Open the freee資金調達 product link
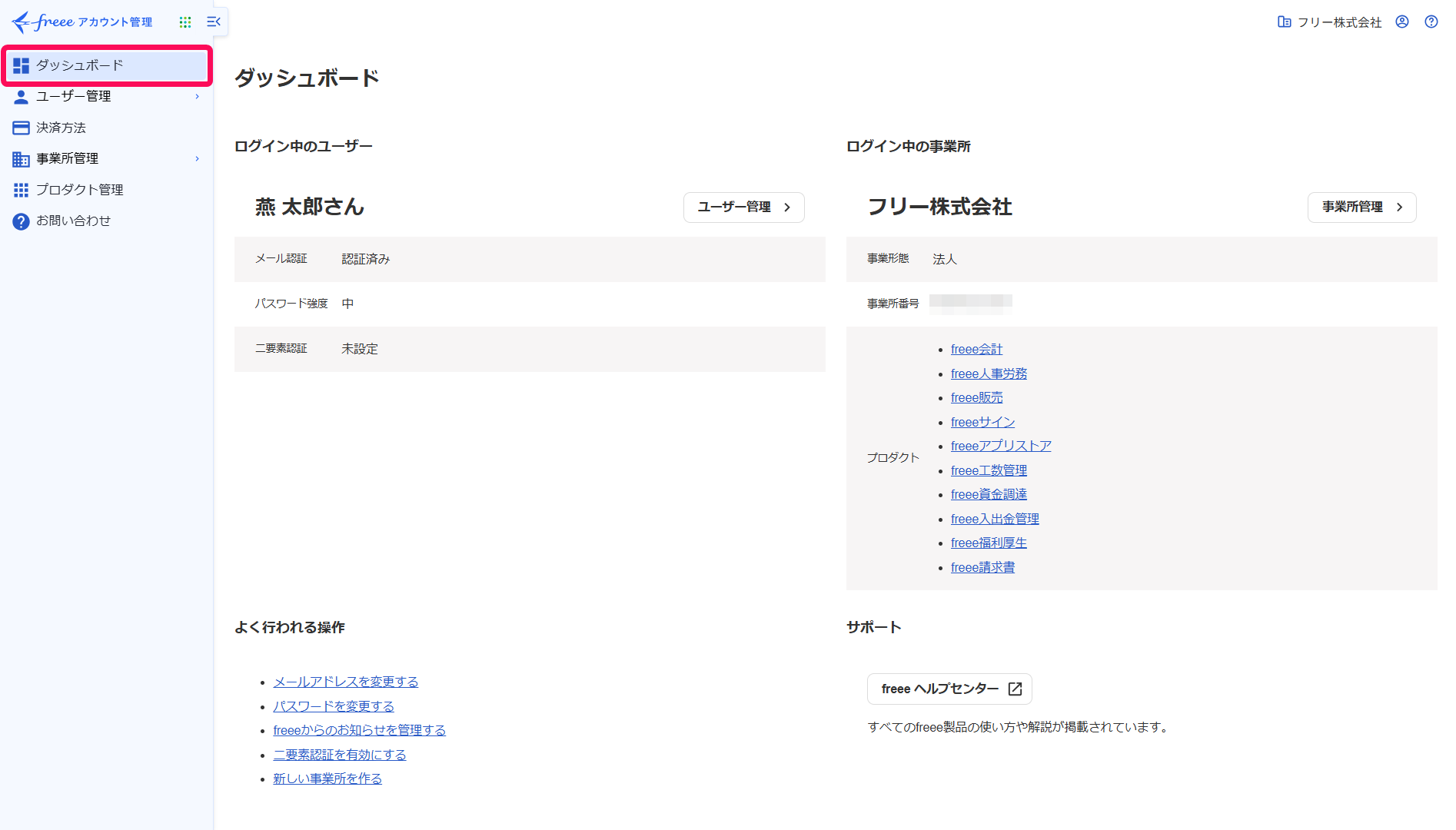This screenshot has width=1456, height=830. (989, 495)
